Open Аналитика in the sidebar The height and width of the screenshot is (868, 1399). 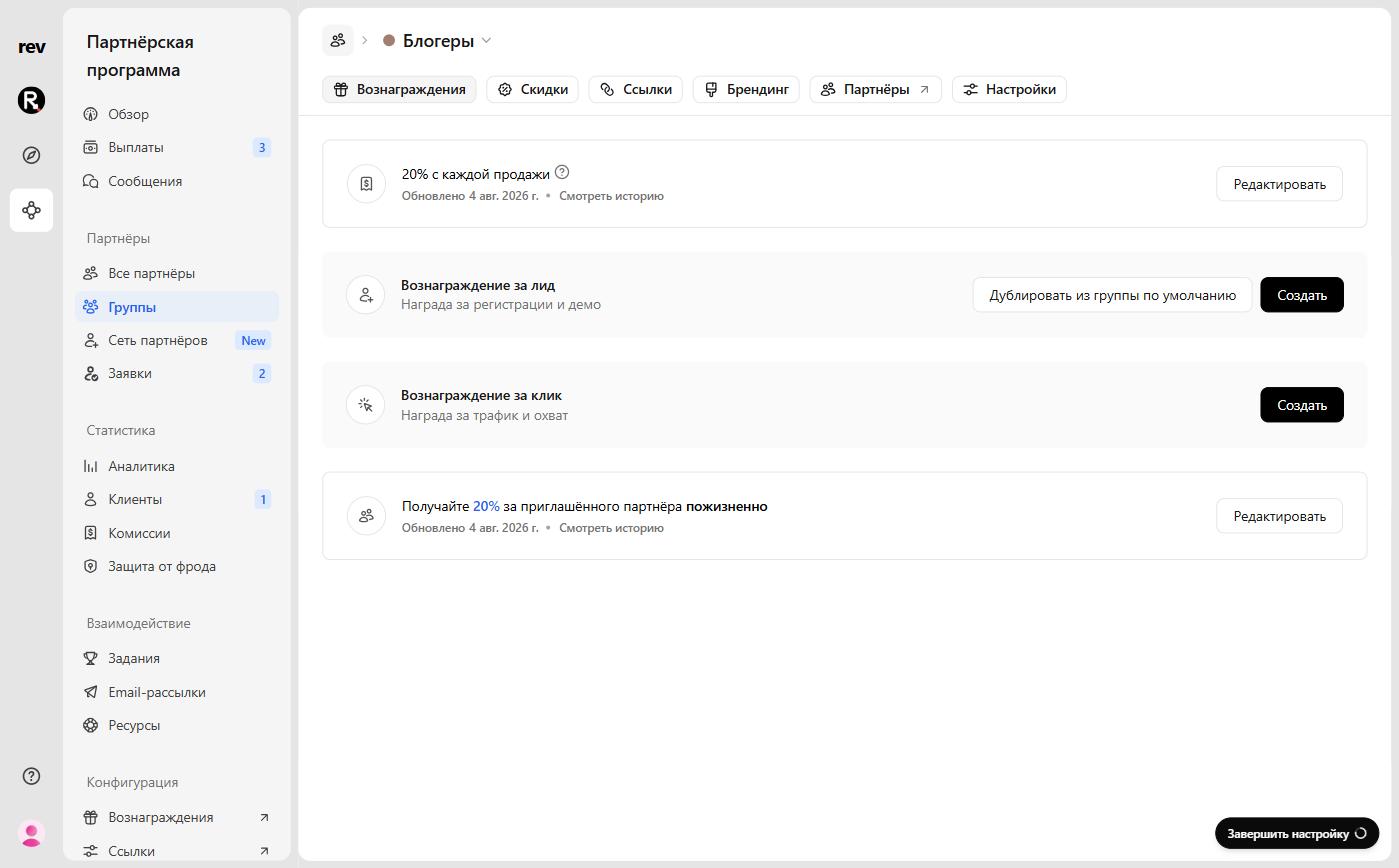[177, 466]
